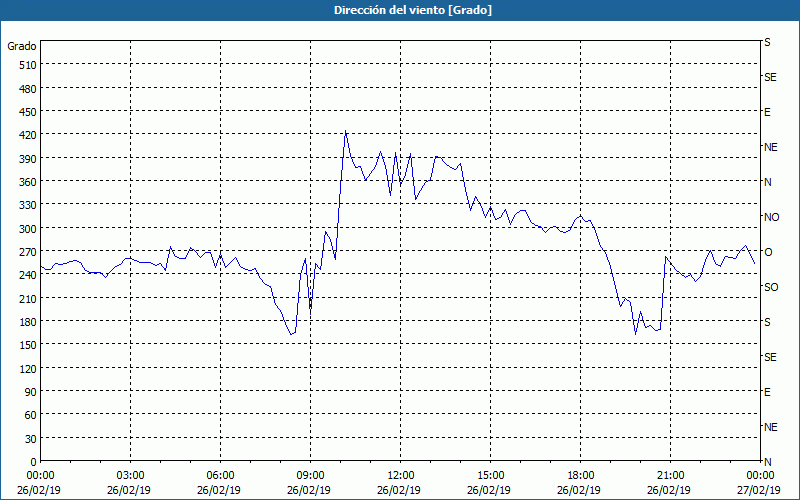Select the 'N' compass label at 360 level
The image size is (800, 500).
767,182
